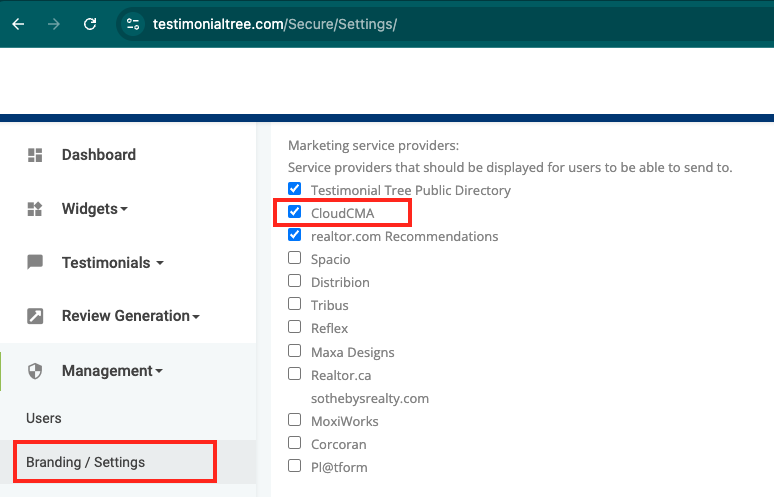The height and width of the screenshot is (497, 774).
Task: Click the testimonialtree.com address bar URL
Action: point(275,24)
